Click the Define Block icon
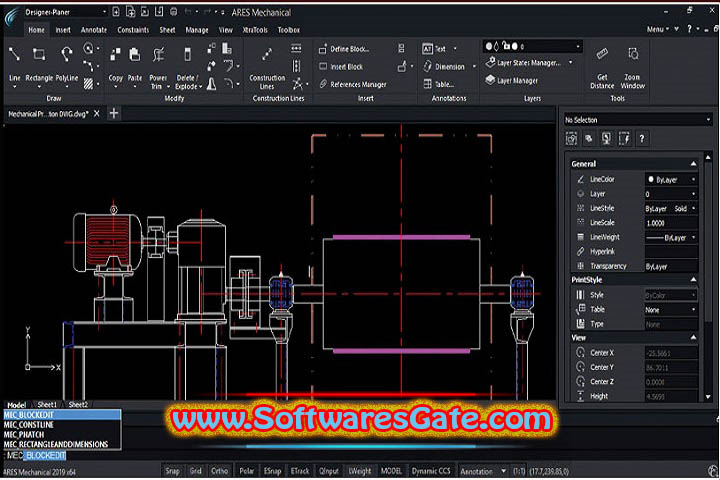 click(x=323, y=49)
